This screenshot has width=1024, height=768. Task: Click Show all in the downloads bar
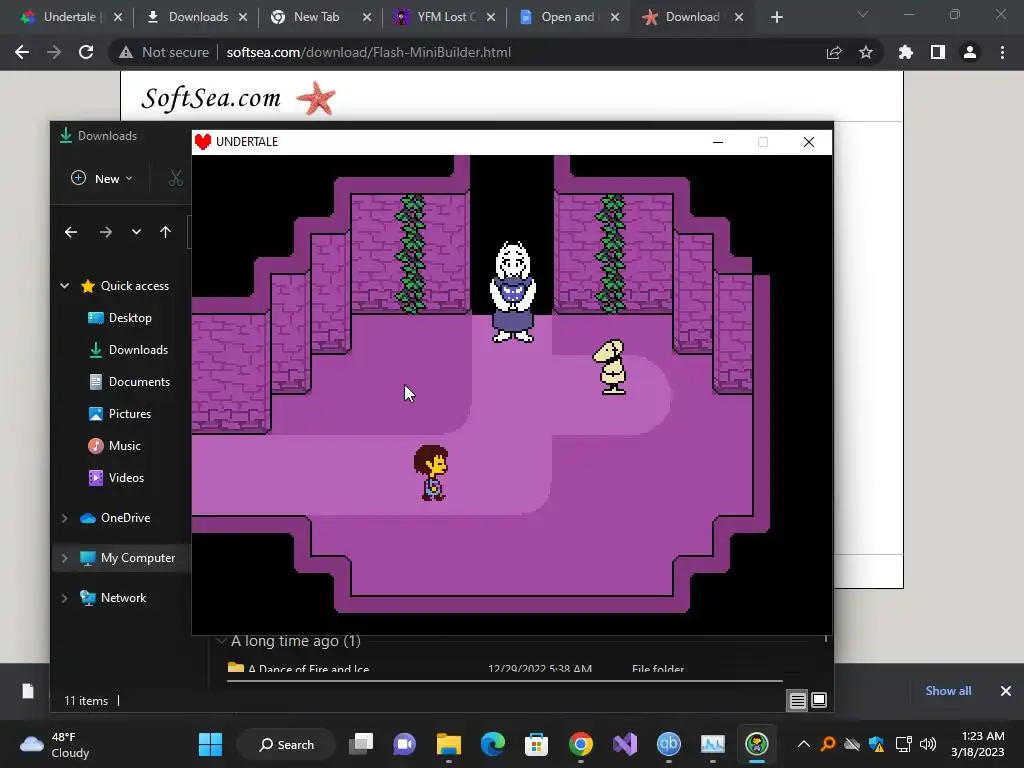tap(948, 691)
